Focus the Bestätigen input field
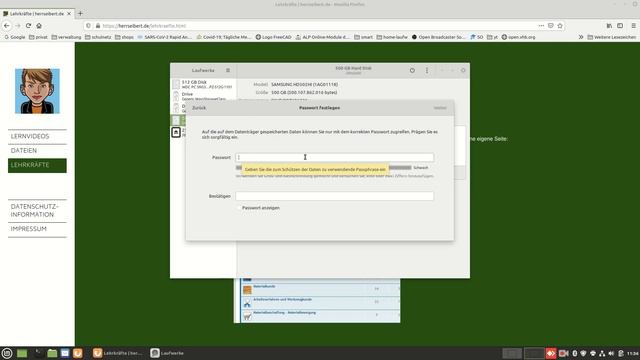Image resolution: width=640 pixels, height=360 pixels. point(334,196)
